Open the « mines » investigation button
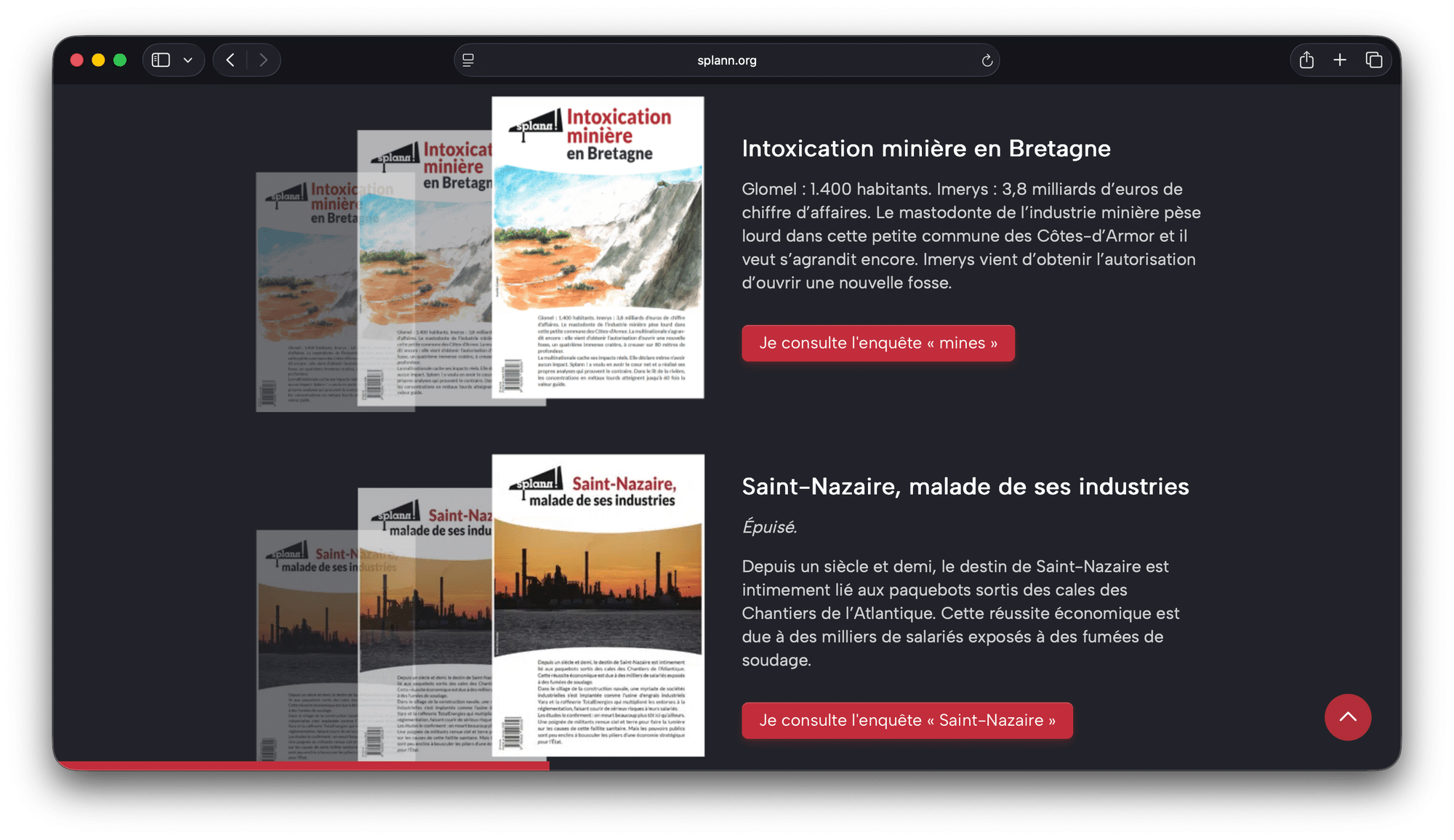The height and width of the screenshot is (840, 1454). point(878,343)
